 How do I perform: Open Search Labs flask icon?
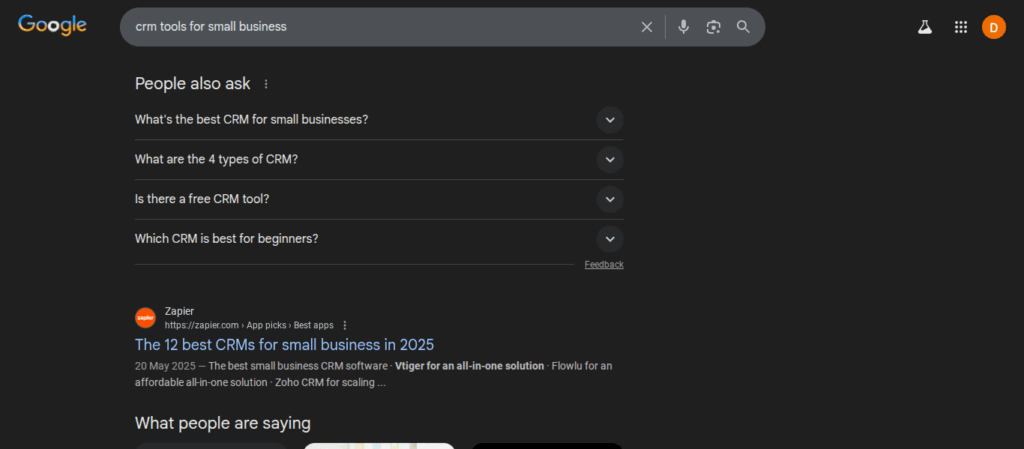925,28
